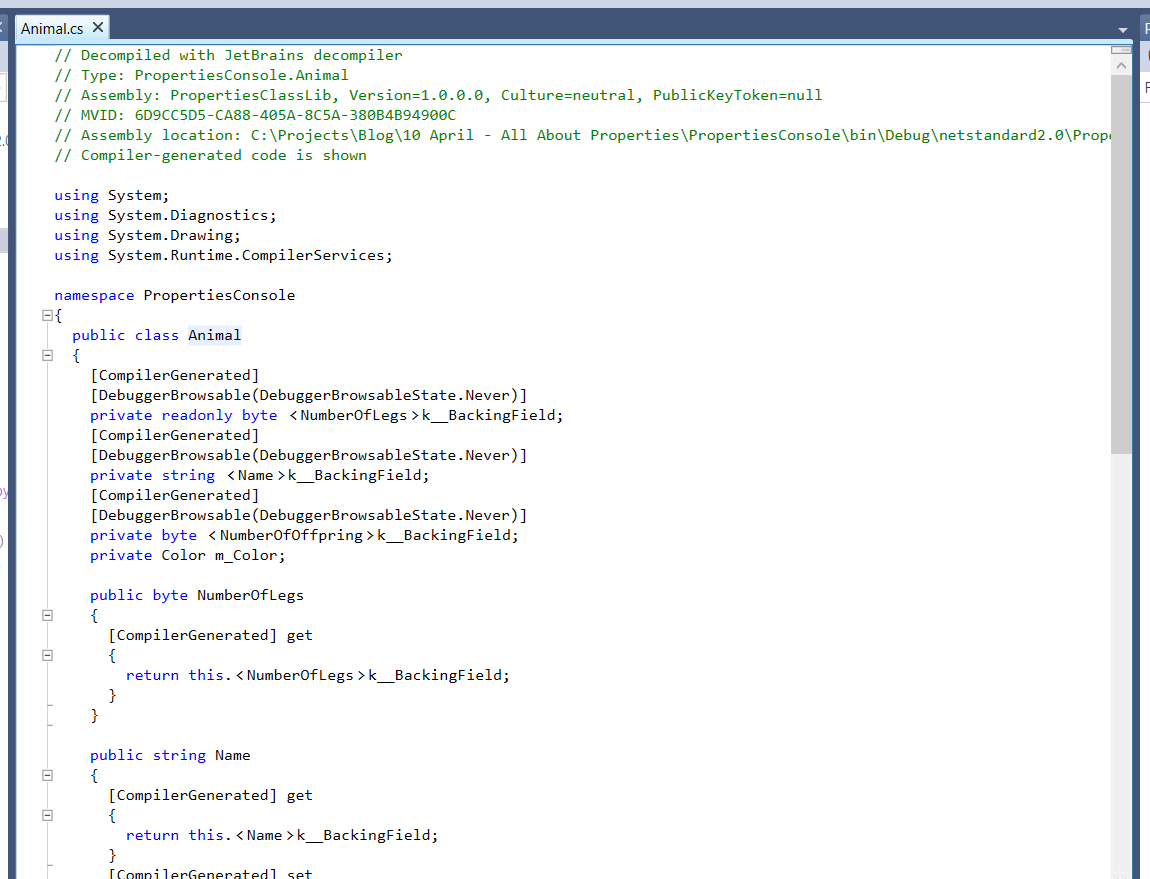This screenshot has height=879, width=1150.
Task: Click the MVID comment line
Action: click(255, 115)
